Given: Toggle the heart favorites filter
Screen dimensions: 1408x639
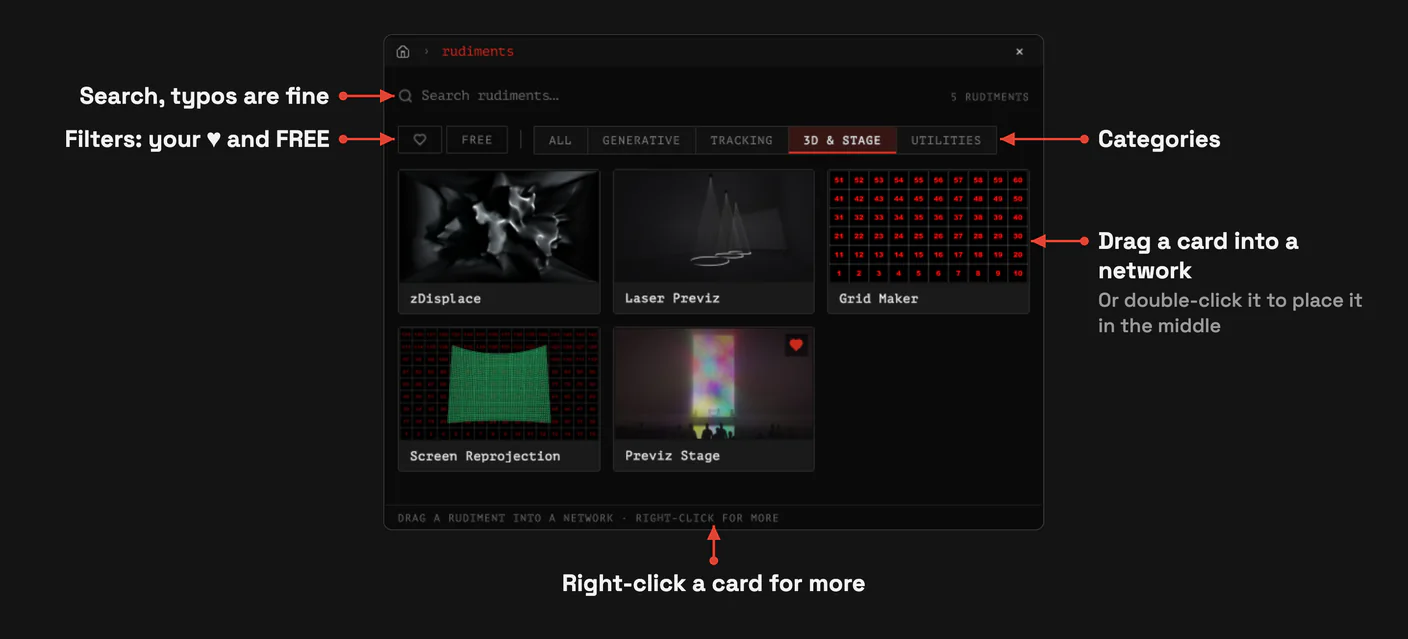Looking at the screenshot, I should click(420, 140).
